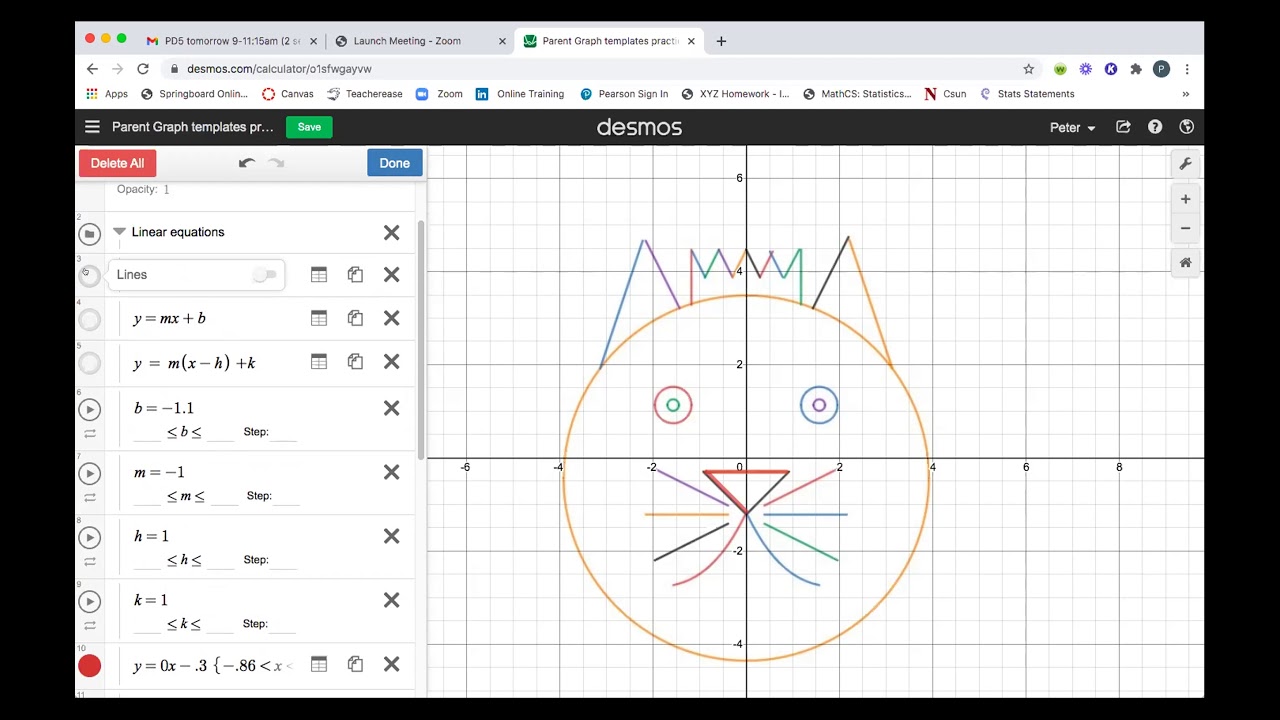This screenshot has width=1280, height=720.
Task: Switch to Launch Meeting Zoom tab
Action: [420, 41]
